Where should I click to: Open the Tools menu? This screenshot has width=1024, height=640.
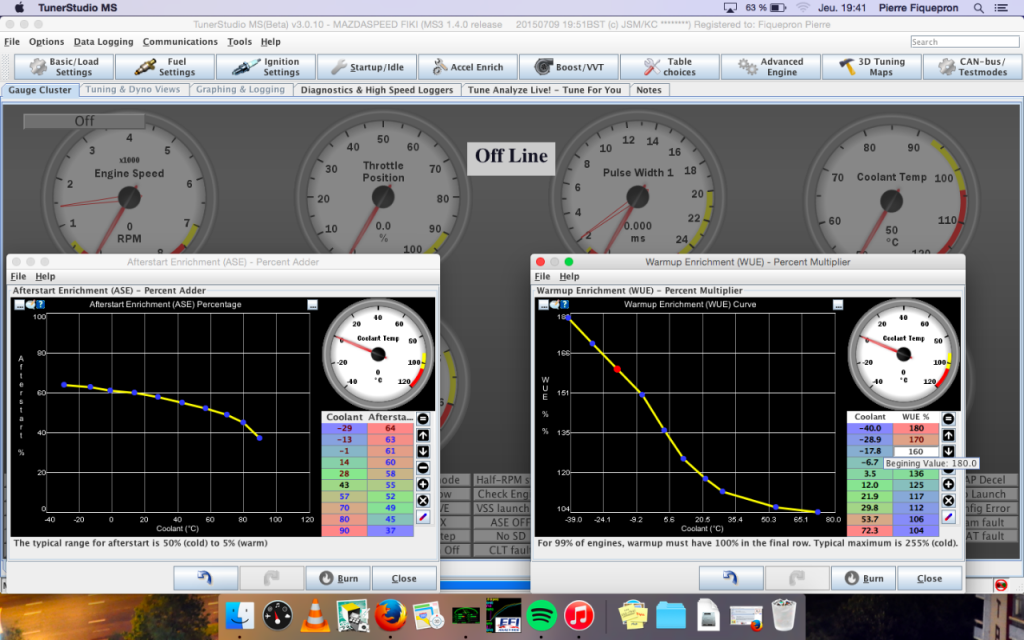239,42
